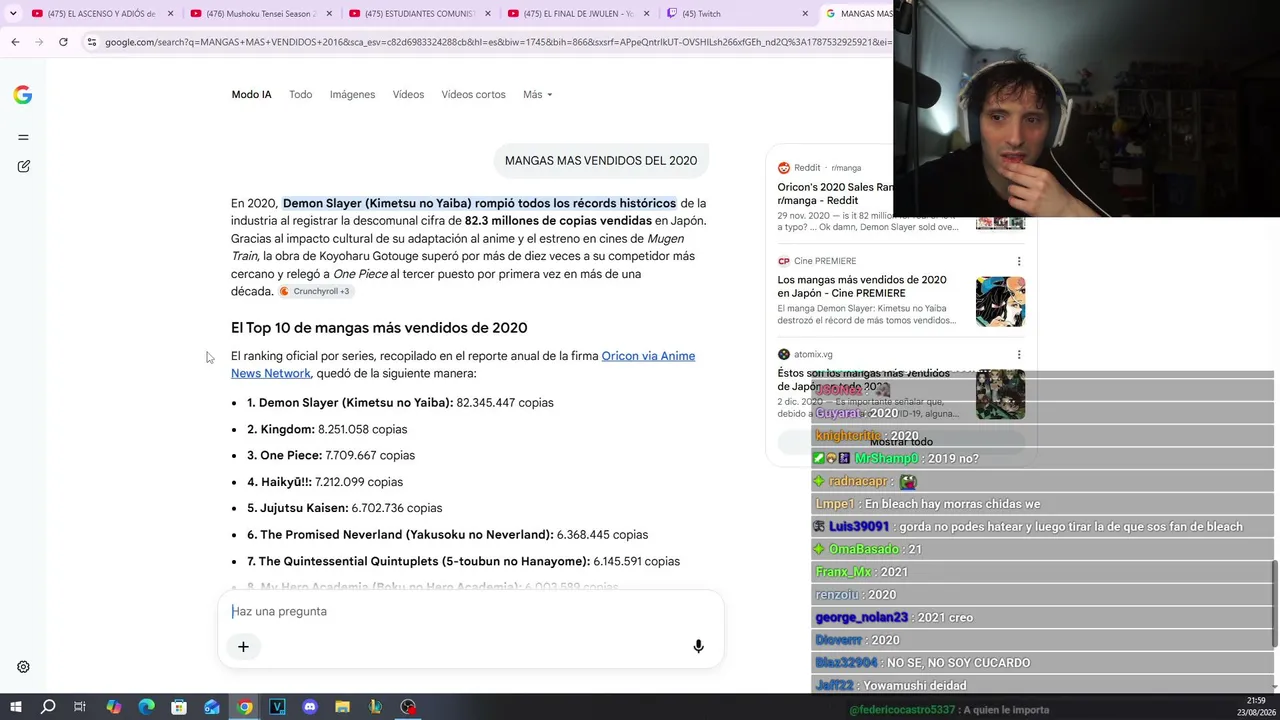Go back with the browser back arrow
The height and width of the screenshot is (720, 1280).
pyautogui.click(x=15, y=42)
